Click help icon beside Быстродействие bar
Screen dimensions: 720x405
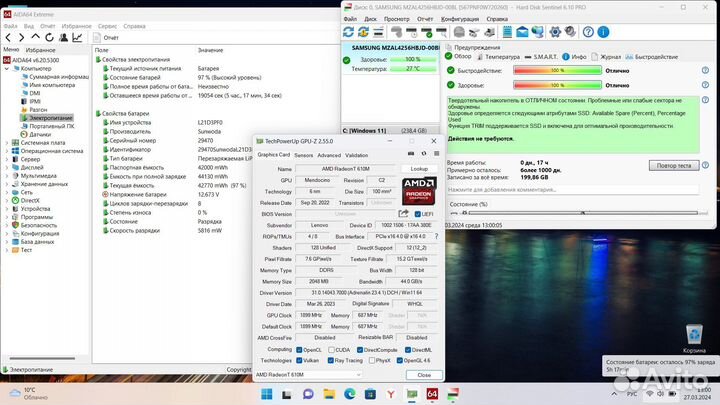(705, 70)
